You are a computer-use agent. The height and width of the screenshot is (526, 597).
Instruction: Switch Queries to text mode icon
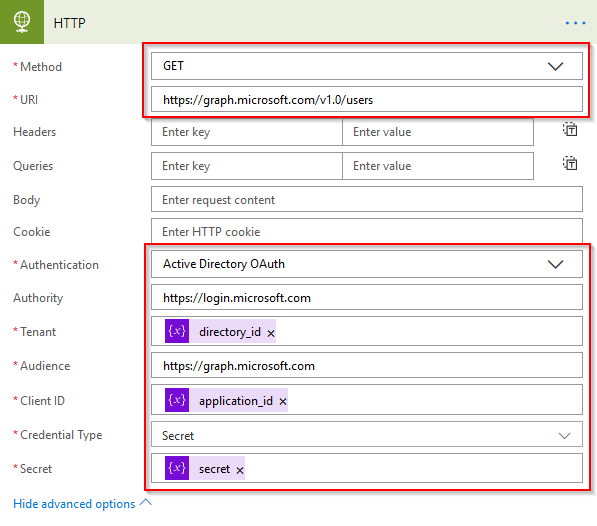pyautogui.click(x=570, y=163)
